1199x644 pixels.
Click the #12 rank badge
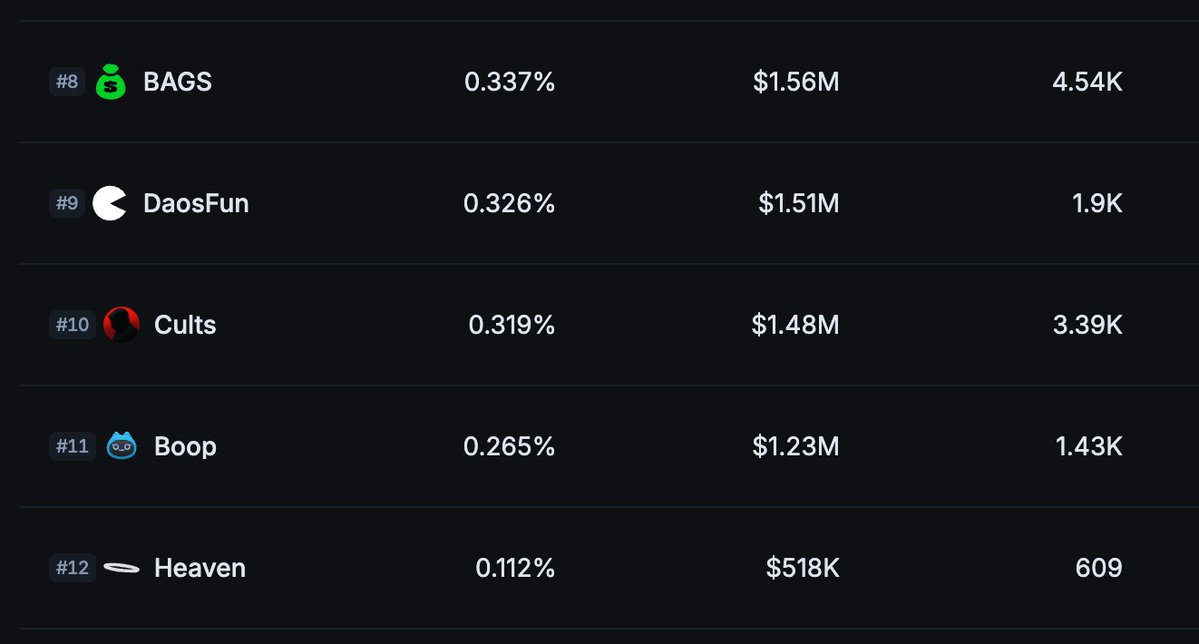point(72,568)
